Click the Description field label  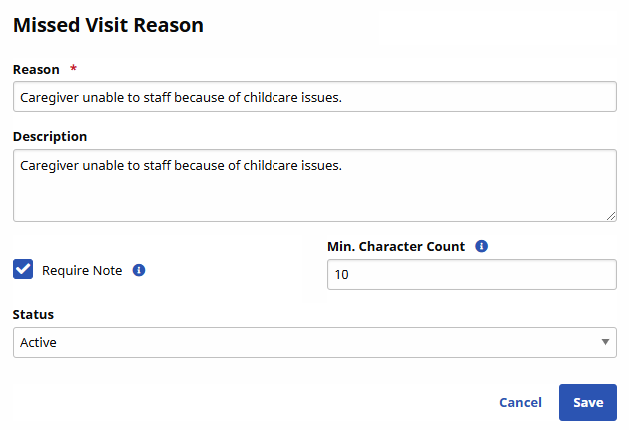(50, 136)
